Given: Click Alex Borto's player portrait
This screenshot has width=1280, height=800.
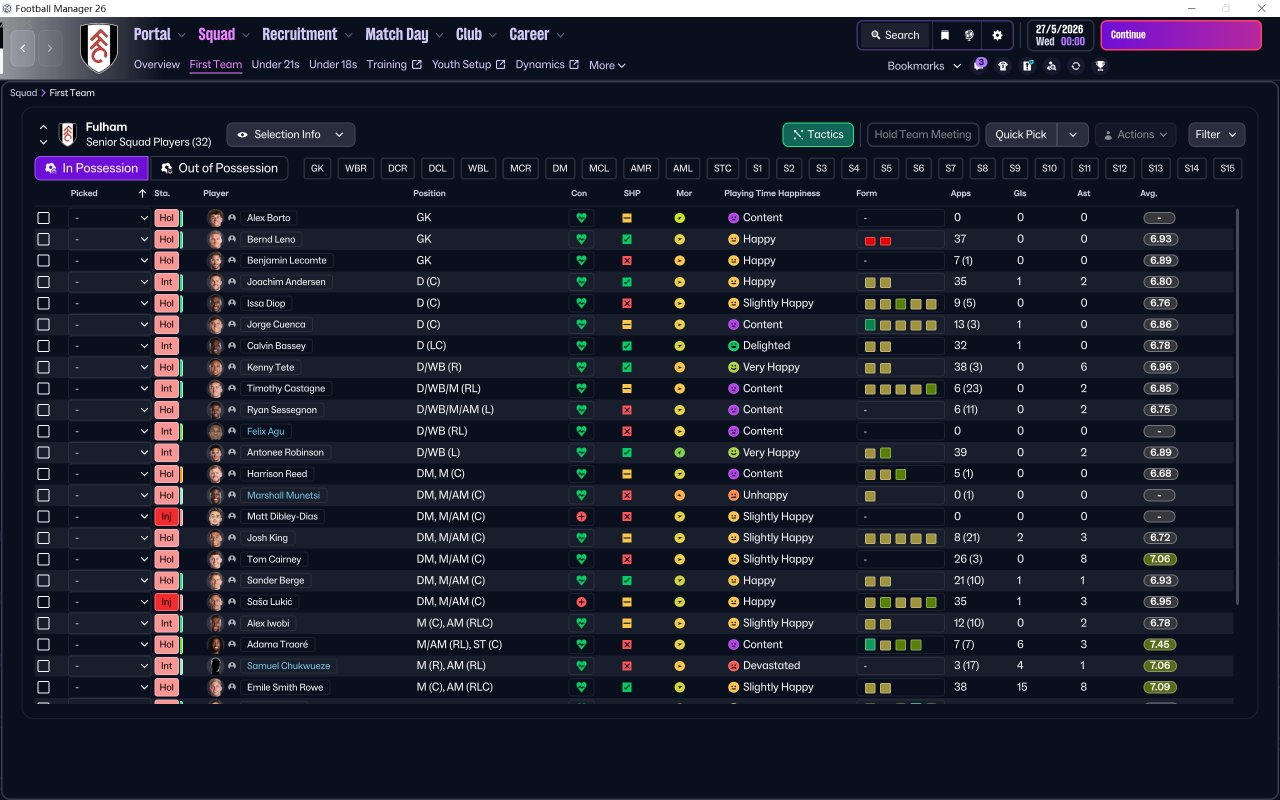Looking at the screenshot, I should tap(215, 218).
